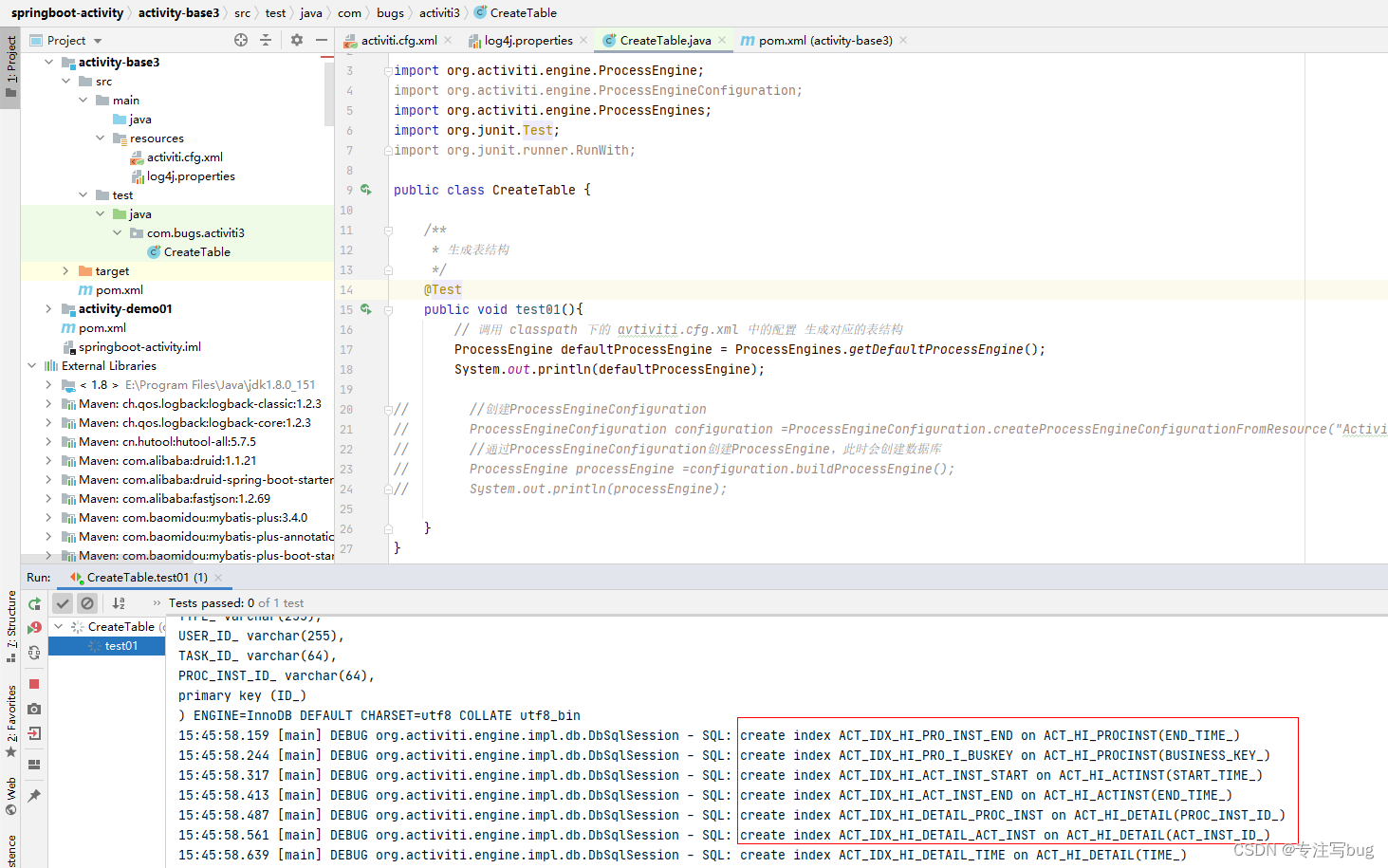Click the Locate/Scroll from Source target icon

(x=241, y=40)
